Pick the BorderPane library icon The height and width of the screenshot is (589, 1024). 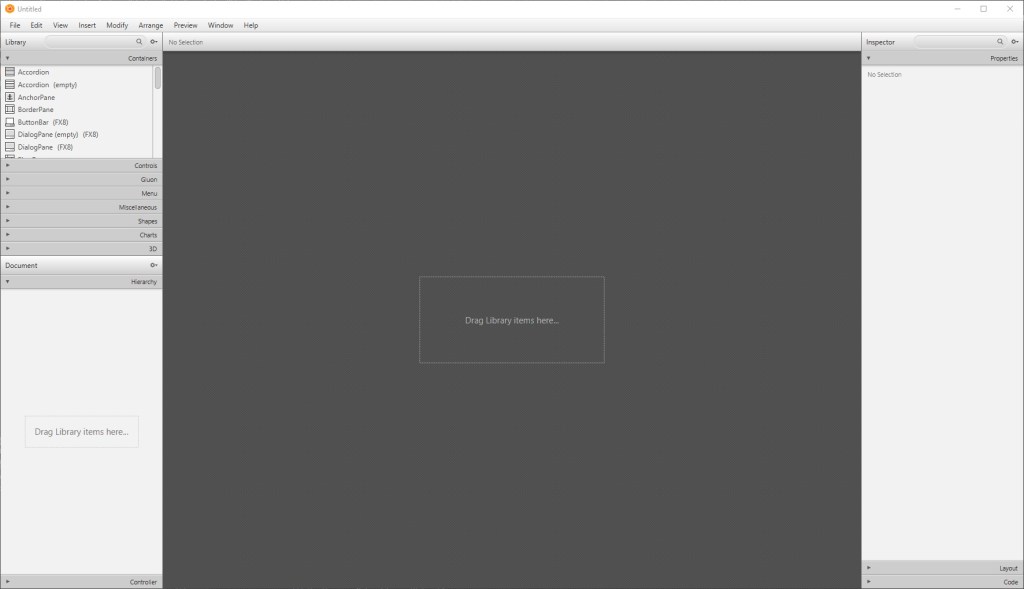tap(10, 109)
